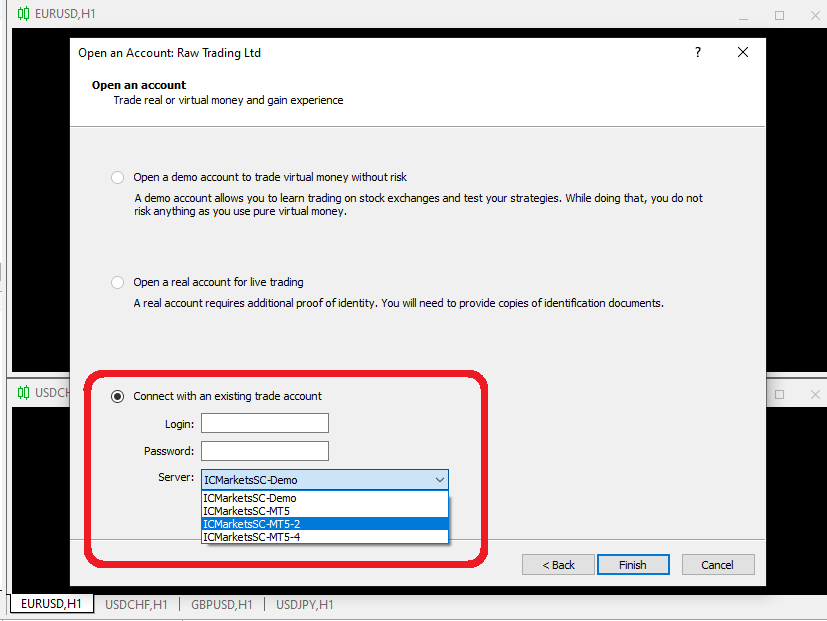
Task: Select the highlighted ICMarketsSC-MT5-2 server
Action: click(x=250, y=523)
